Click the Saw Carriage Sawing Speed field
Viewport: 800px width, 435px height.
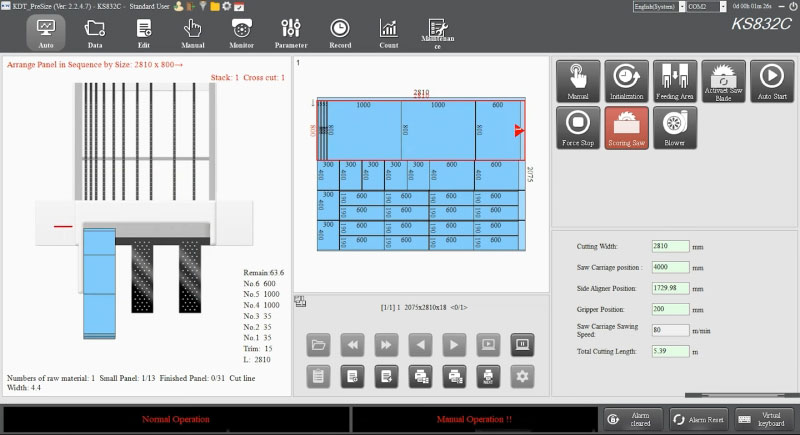670,329
